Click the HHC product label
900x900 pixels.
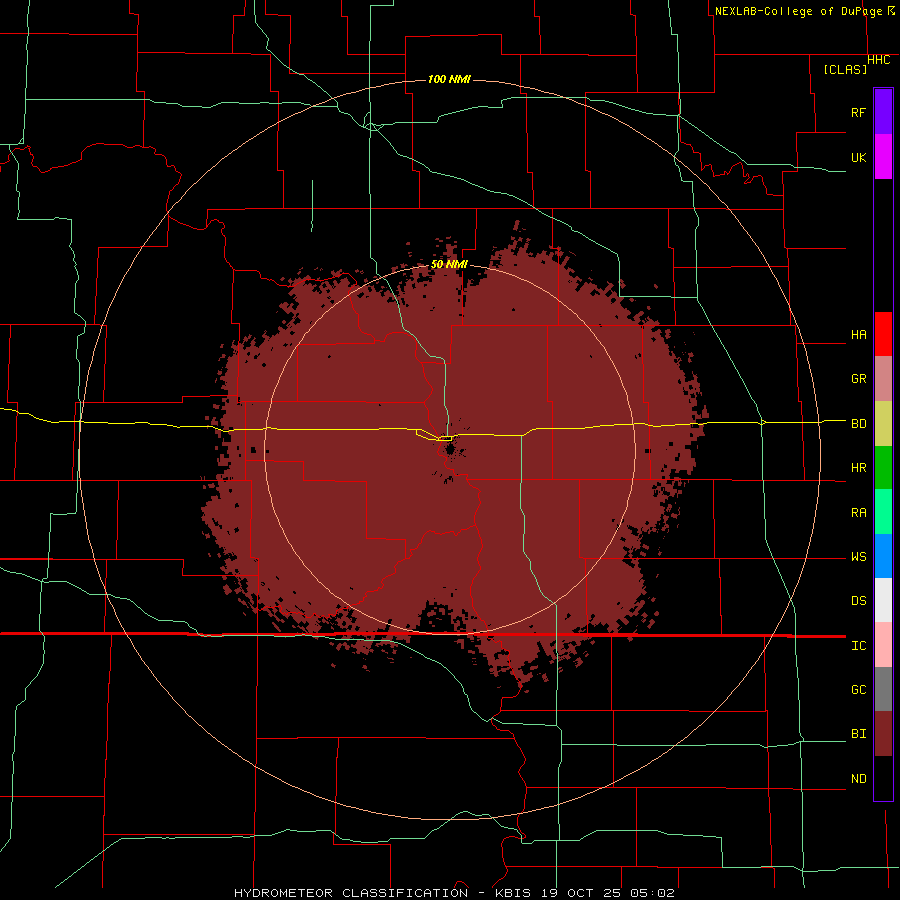point(878,60)
